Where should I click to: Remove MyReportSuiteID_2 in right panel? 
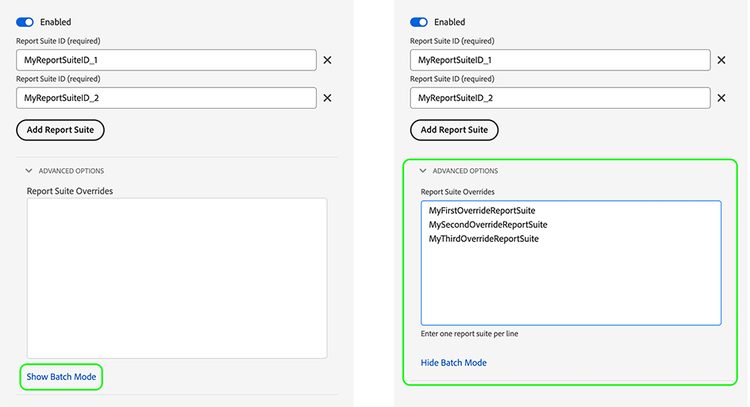(x=721, y=98)
